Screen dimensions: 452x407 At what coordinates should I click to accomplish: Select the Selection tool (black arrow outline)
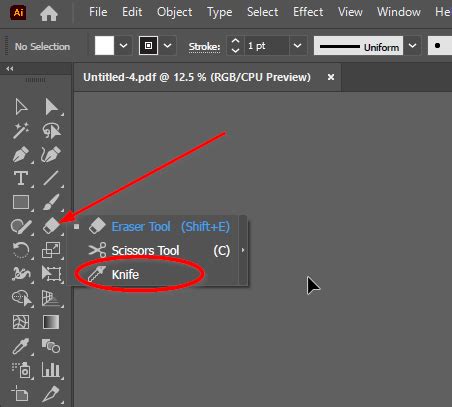pyautogui.click(x=21, y=107)
